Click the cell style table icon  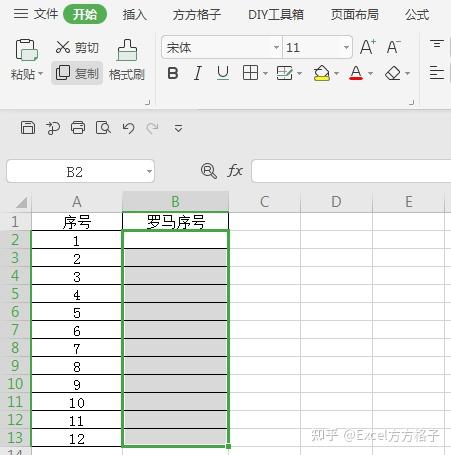click(285, 73)
